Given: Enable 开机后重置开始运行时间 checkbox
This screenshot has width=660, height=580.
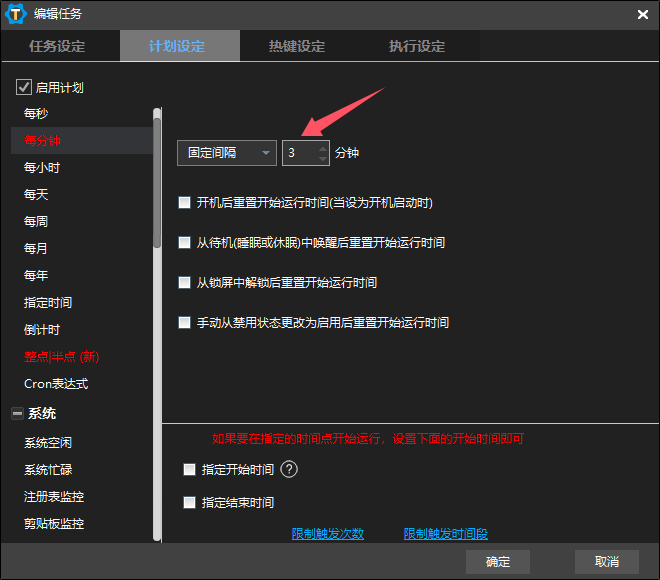Looking at the screenshot, I should [184, 202].
